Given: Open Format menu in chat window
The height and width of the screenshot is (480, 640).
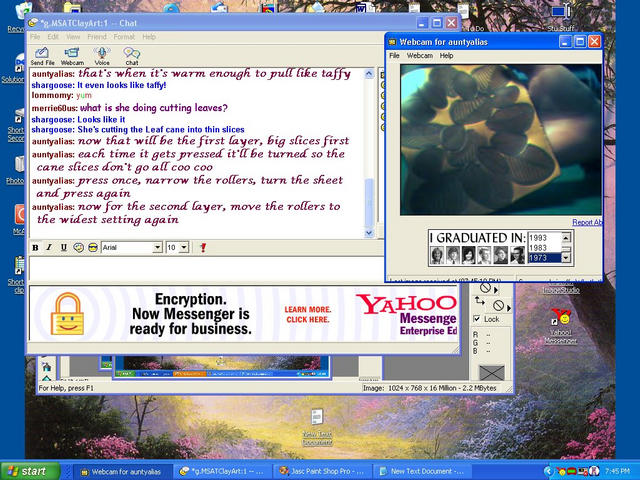Looking at the screenshot, I should coord(124,37).
